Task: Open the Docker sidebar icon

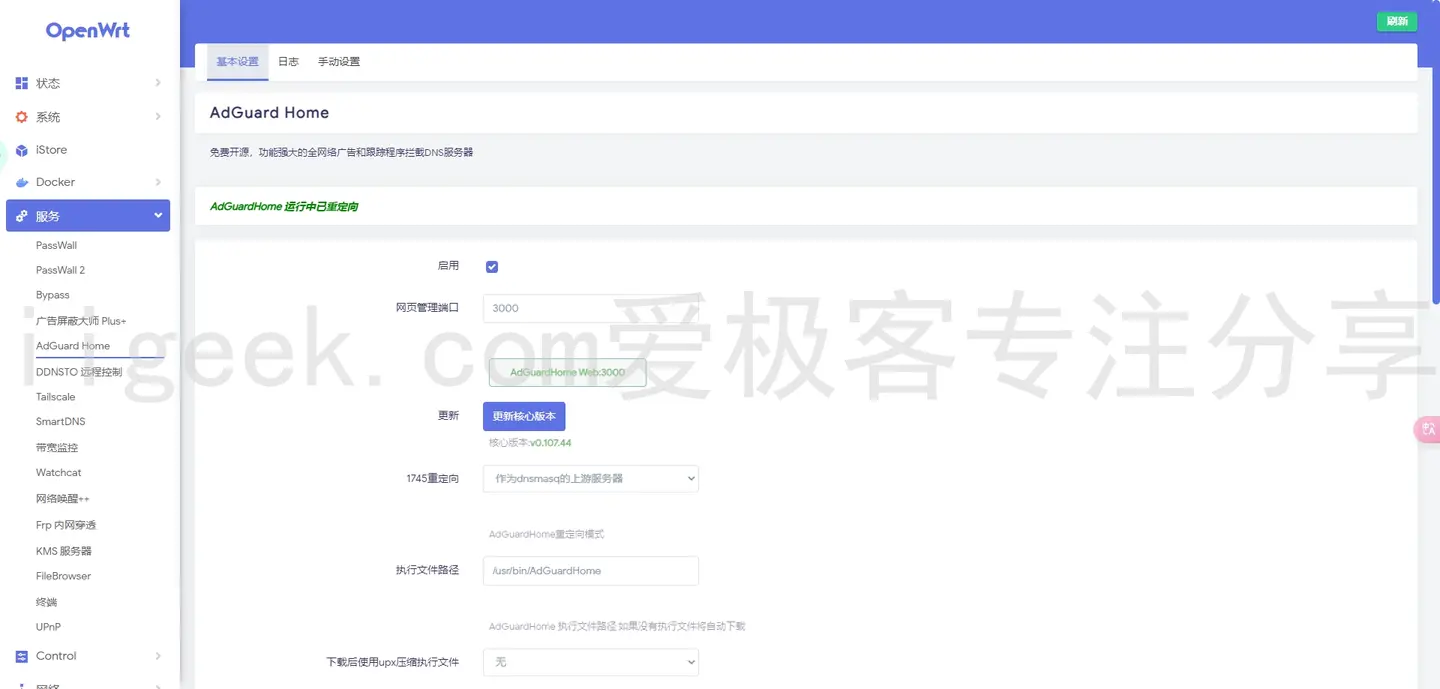Action: coord(22,182)
